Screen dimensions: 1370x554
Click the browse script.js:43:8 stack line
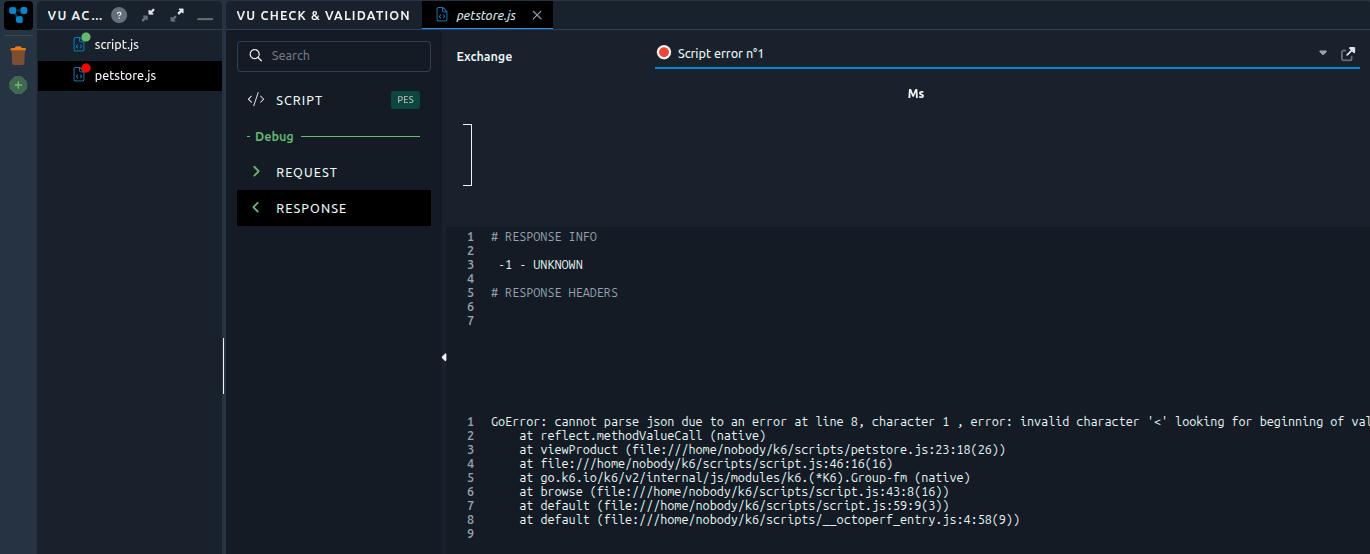[734, 492]
